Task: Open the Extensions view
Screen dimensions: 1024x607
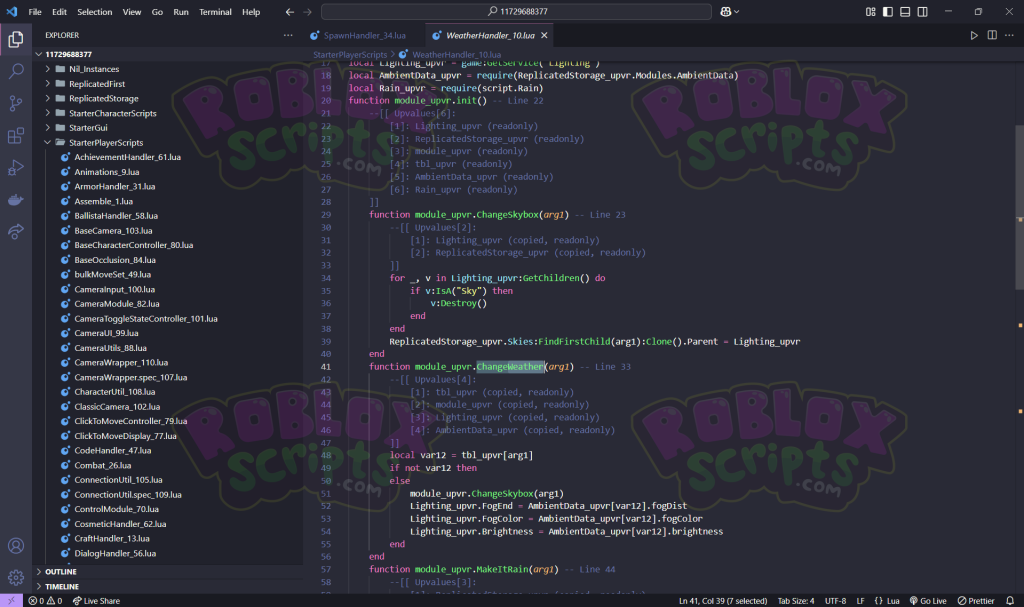Action: [x=16, y=136]
